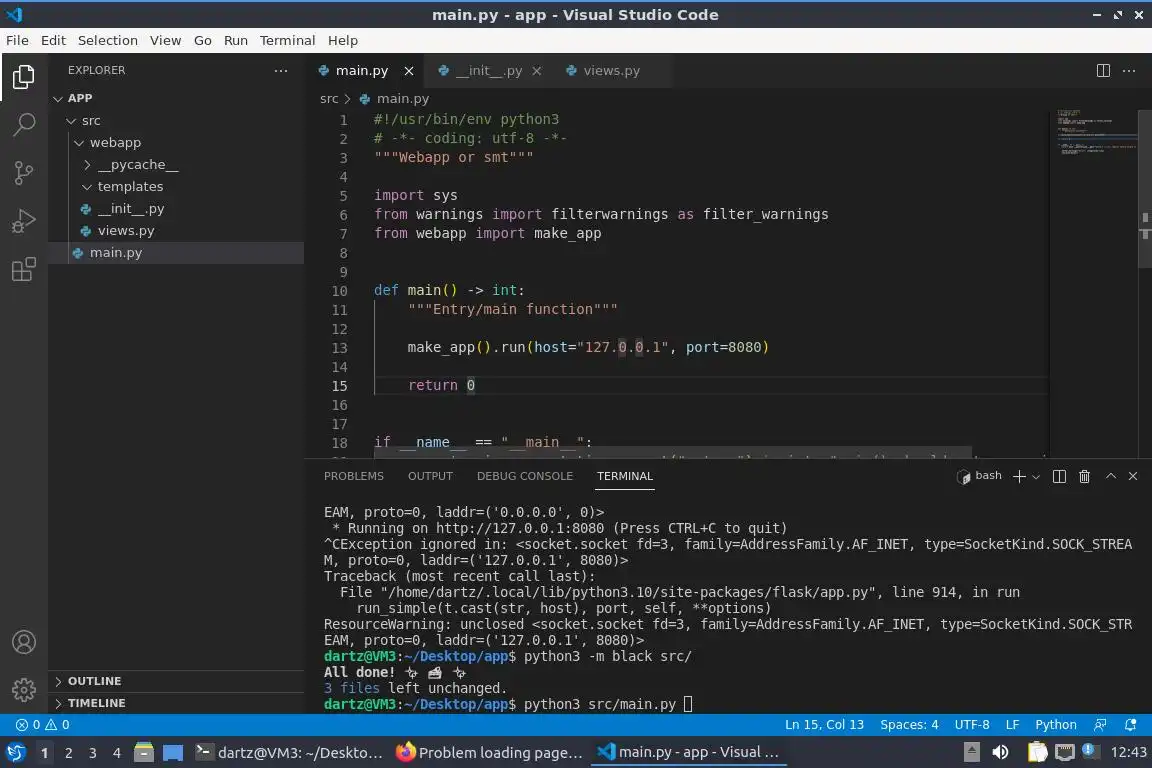Open Explorer views and more actions ellipsis

coord(281,71)
